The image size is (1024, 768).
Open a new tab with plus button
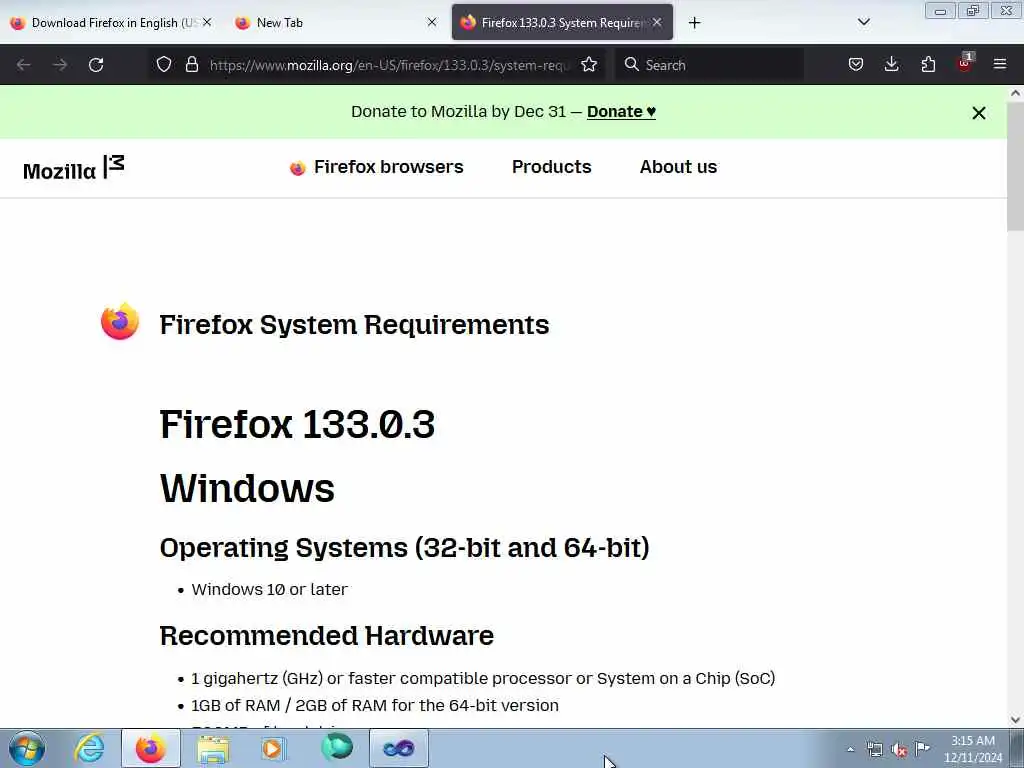(694, 23)
